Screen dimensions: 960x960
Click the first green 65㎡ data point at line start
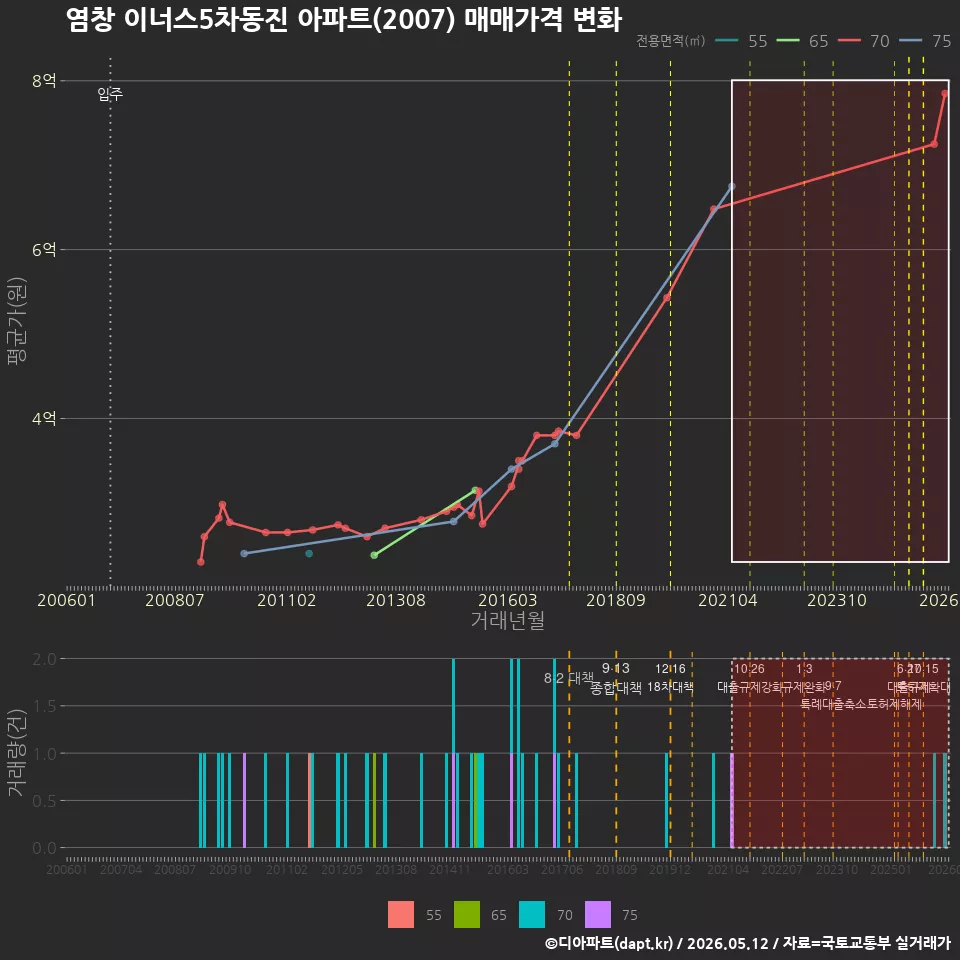click(x=374, y=555)
